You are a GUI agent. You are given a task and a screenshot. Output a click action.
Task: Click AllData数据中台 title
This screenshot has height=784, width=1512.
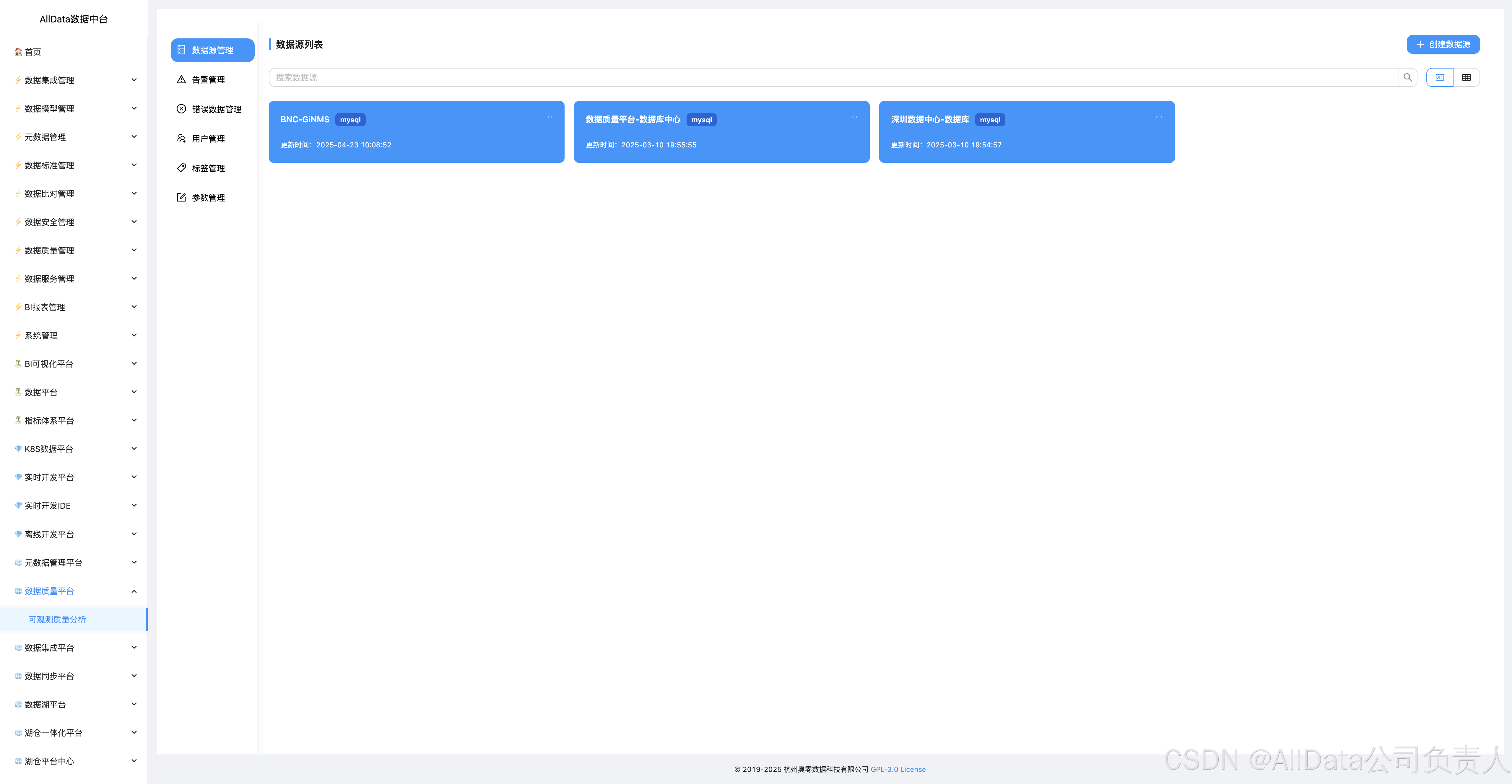(73, 19)
